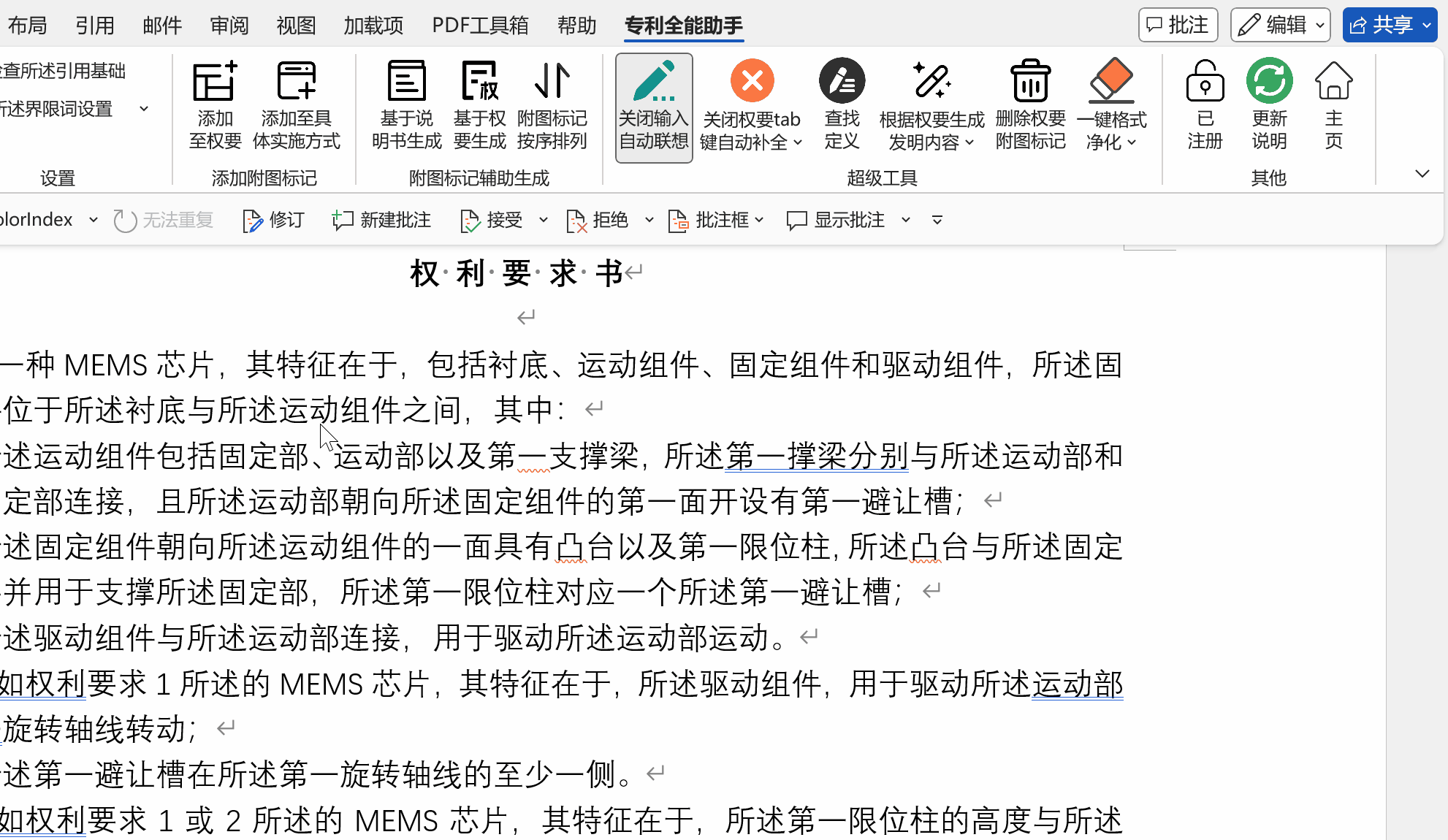Open 根据权要生成发明内容 dropdown
This screenshot has height=840, width=1448.
click(969, 142)
